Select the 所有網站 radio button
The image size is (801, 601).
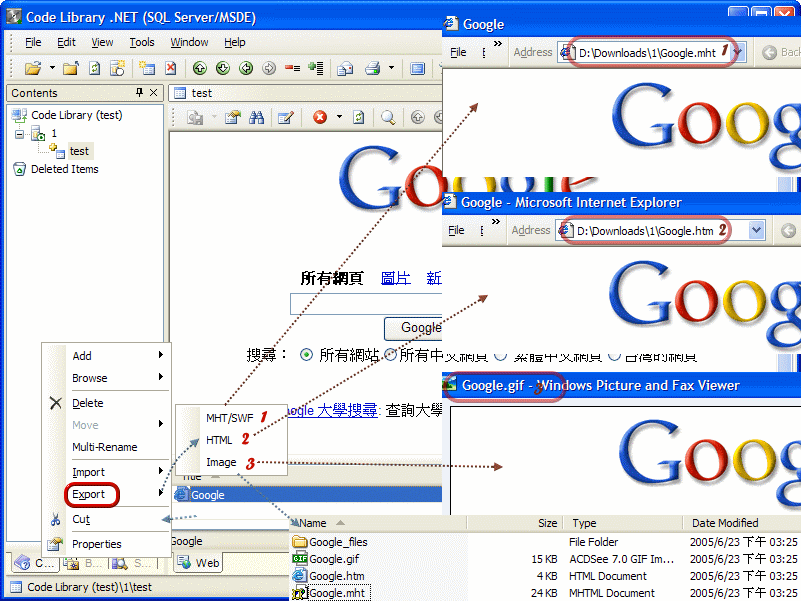(x=306, y=354)
